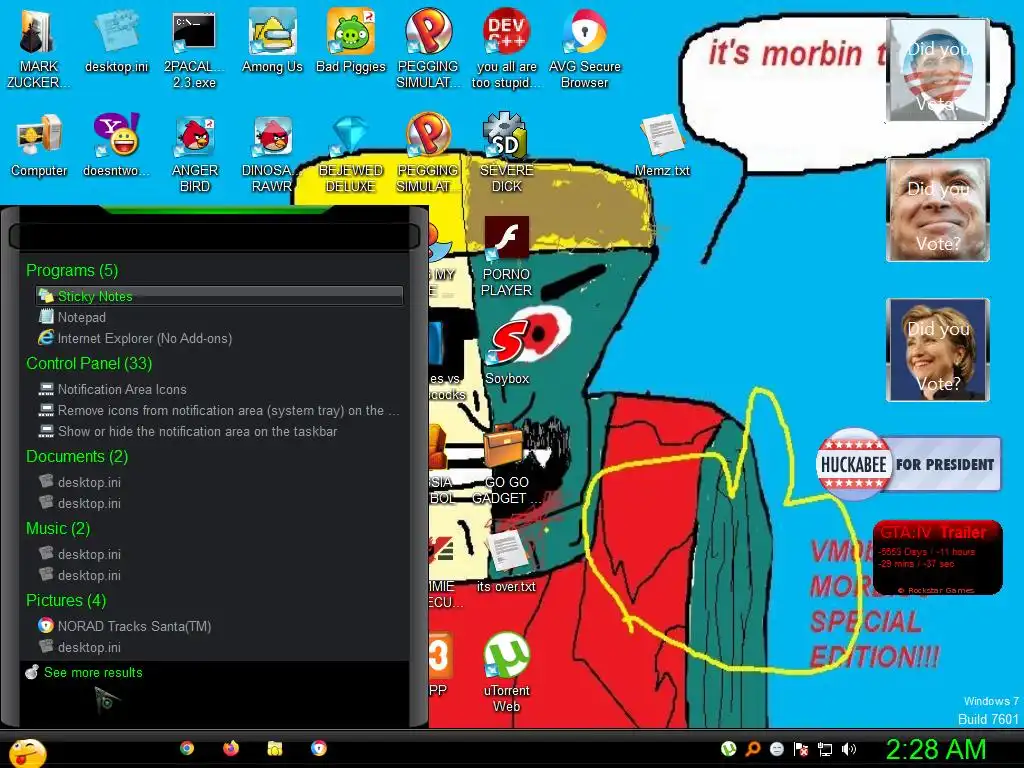Open desktop.ini under Pictures
The width and height of the screenshot is (1024, 768).
point(219,647)
